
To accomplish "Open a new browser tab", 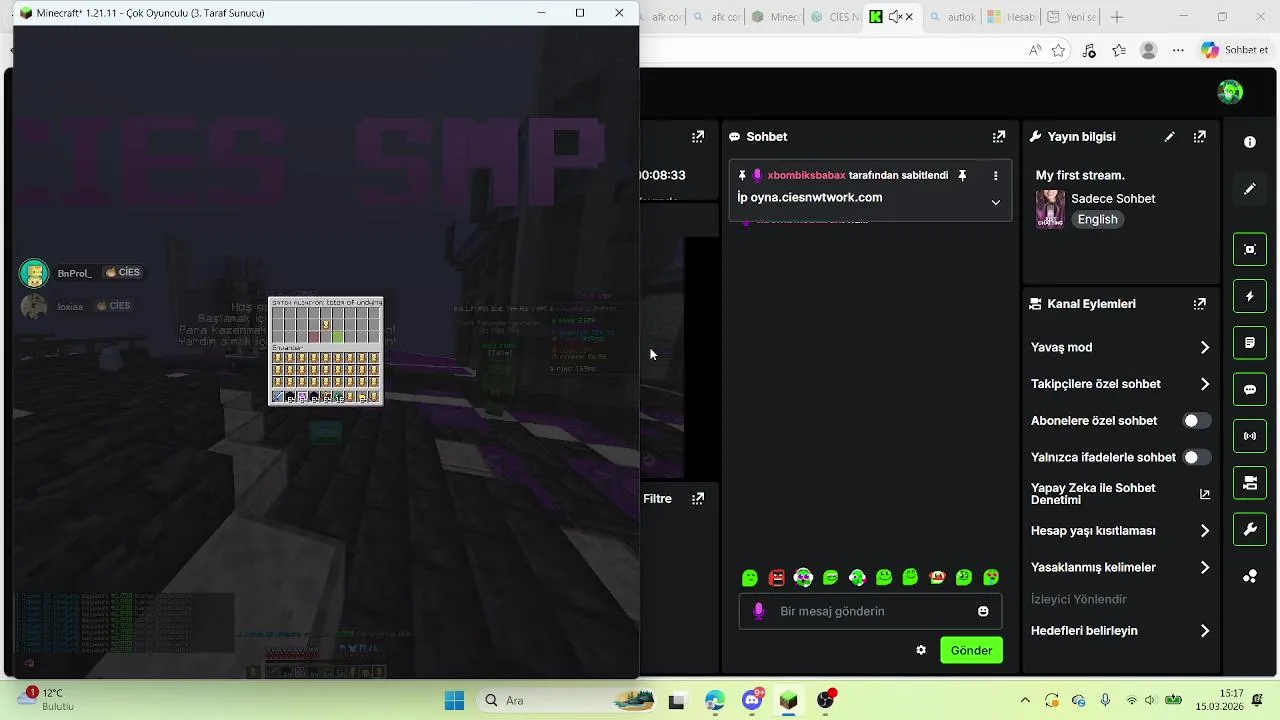I will pyautogui.click(x=1117, y=17).
